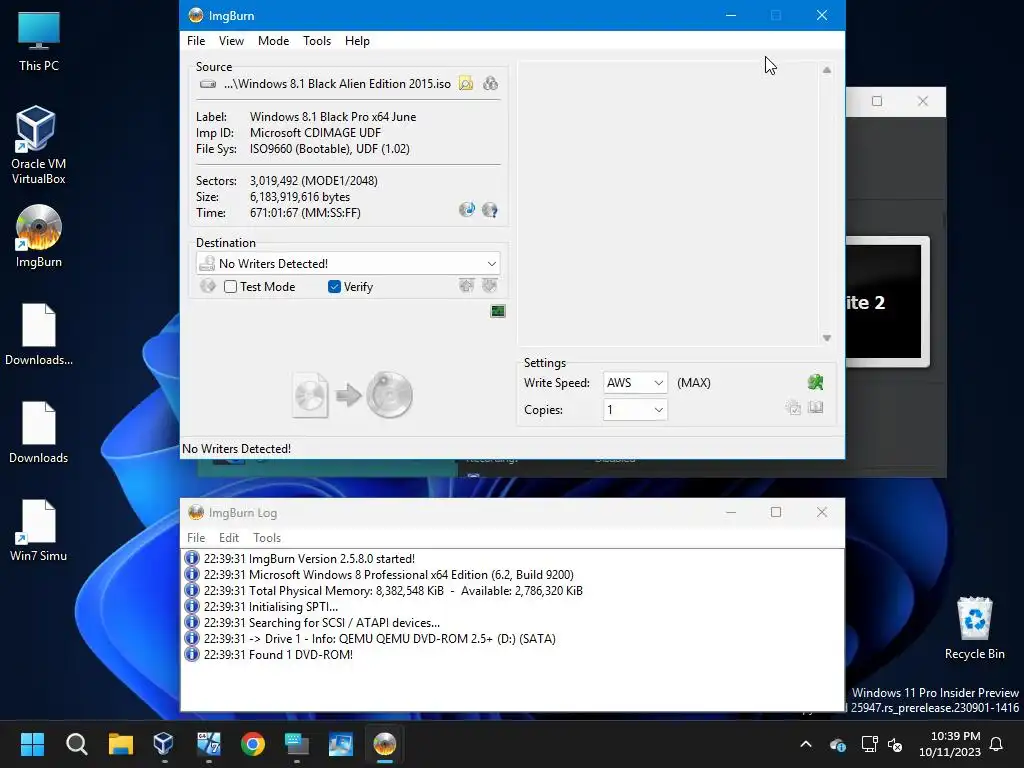The width and height of the screenshot is (1024, 768).
Task: Click the large Write image to disc button
Action: point(353,395)
